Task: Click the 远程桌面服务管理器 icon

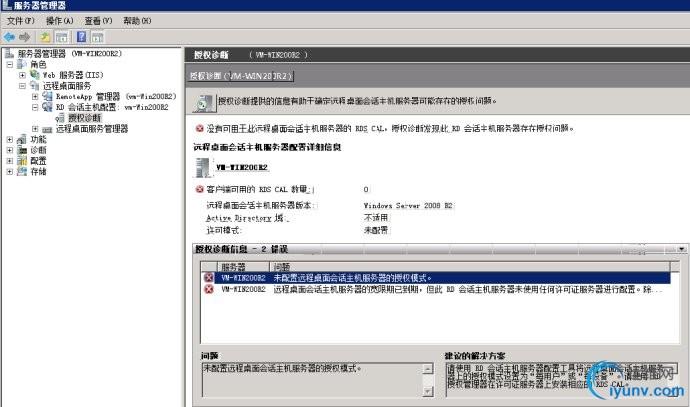Action: (48, 129)
